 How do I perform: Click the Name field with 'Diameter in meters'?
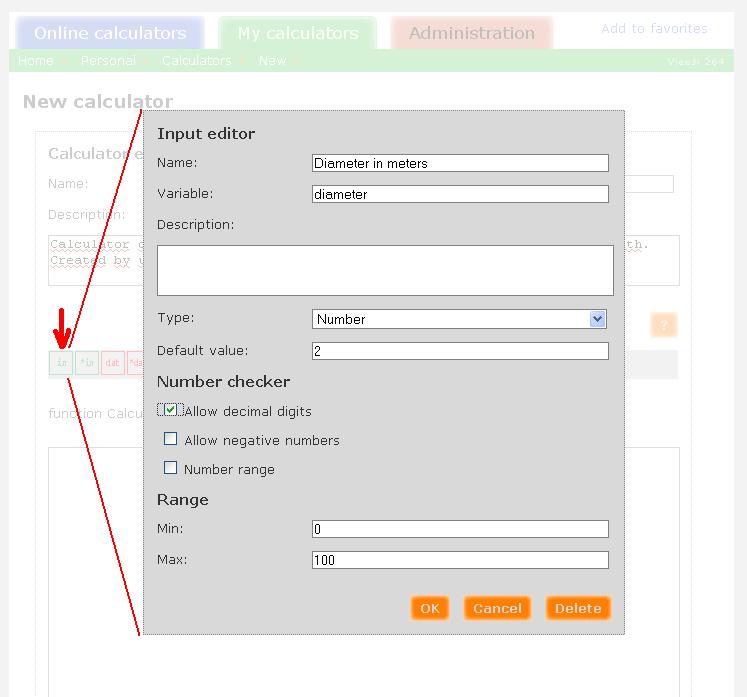(460, 163)
